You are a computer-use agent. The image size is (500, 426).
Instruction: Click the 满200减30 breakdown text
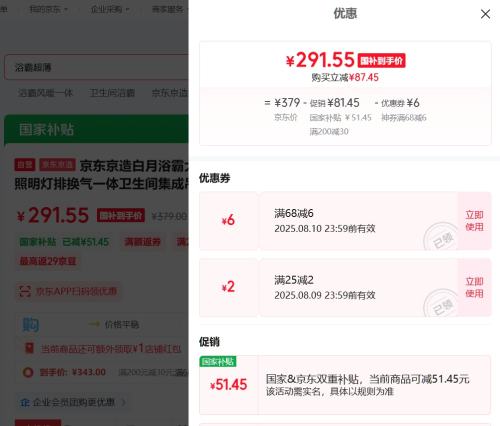pos(329,132)
